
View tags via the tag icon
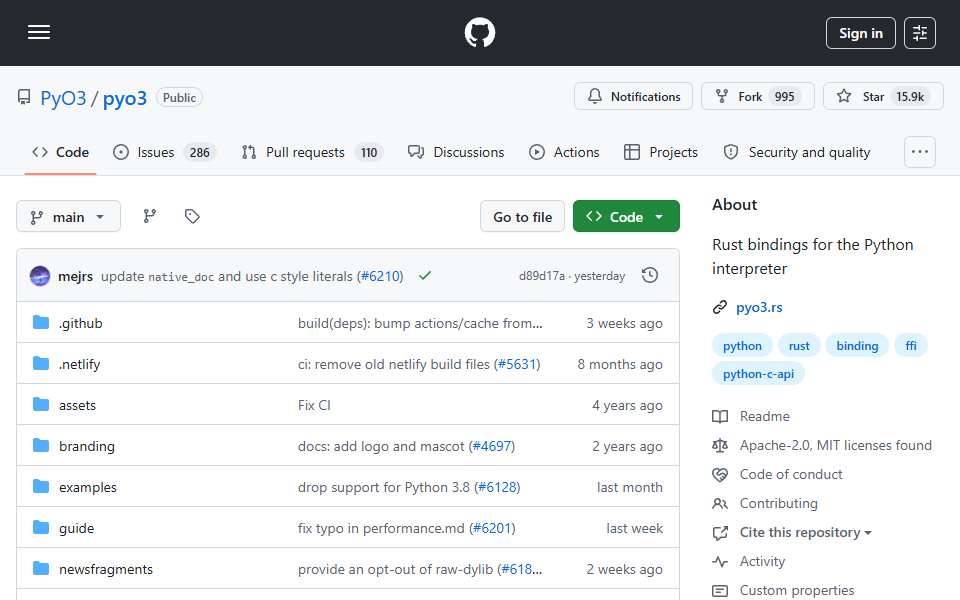click(x=192, y=216)
